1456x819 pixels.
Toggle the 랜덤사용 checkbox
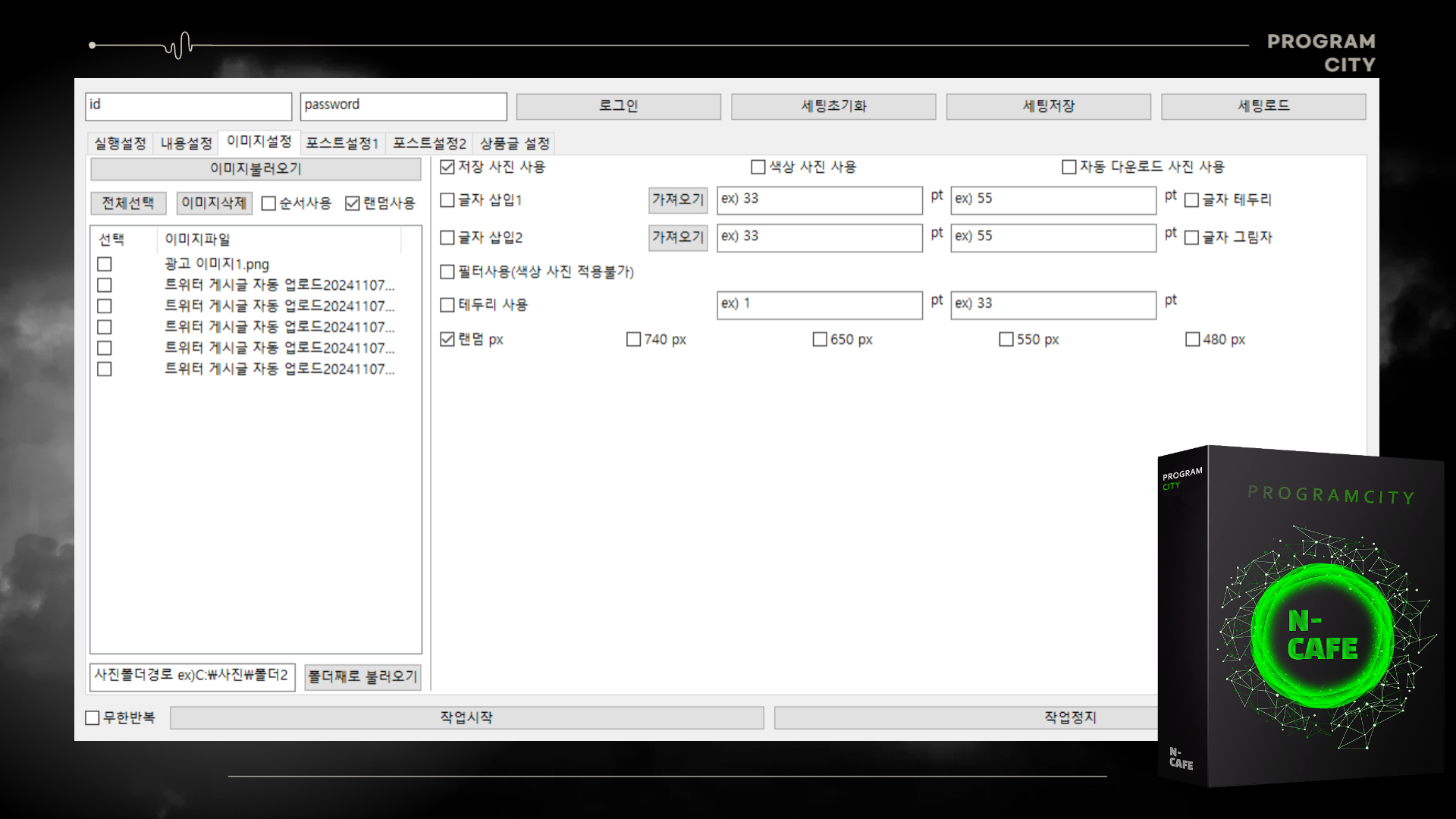[x=352, y=203]
